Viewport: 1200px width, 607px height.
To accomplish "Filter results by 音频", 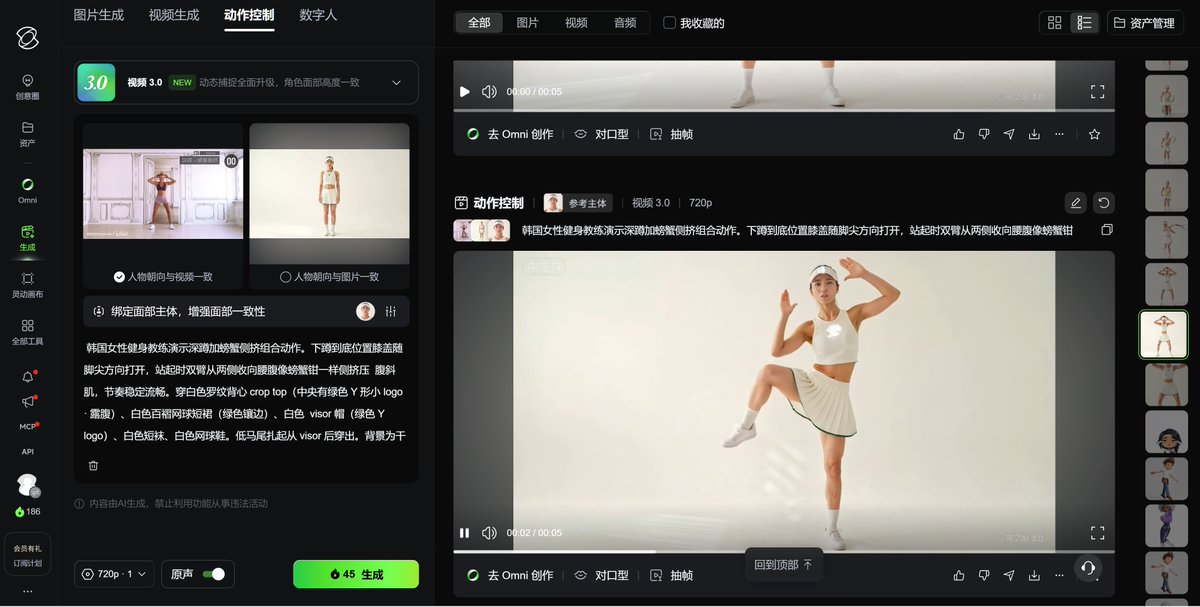I will click(x=625, y=22).
